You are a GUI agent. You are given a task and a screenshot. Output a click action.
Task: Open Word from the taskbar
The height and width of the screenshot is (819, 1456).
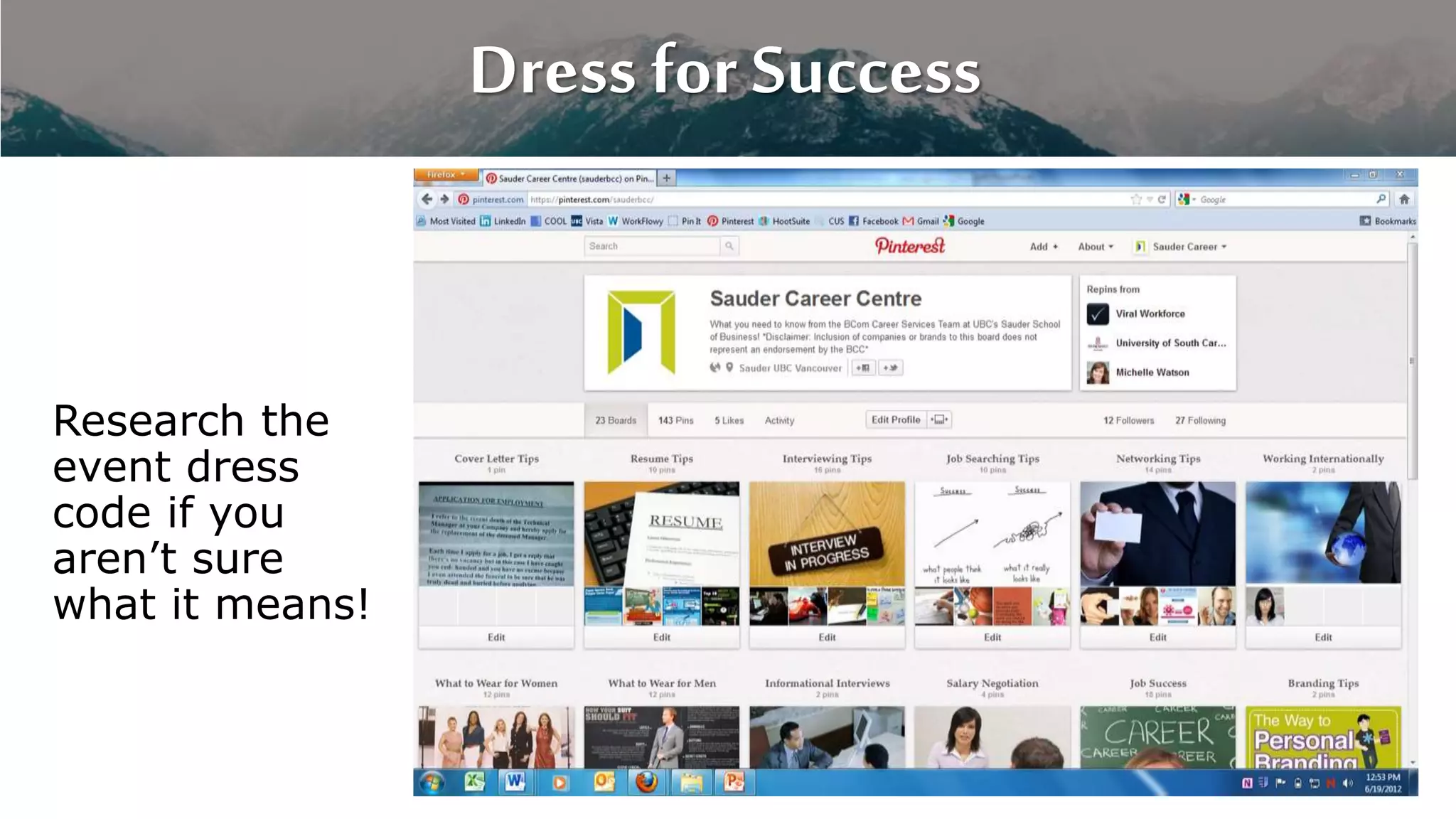pyautogui.click(x=515, y=782)
